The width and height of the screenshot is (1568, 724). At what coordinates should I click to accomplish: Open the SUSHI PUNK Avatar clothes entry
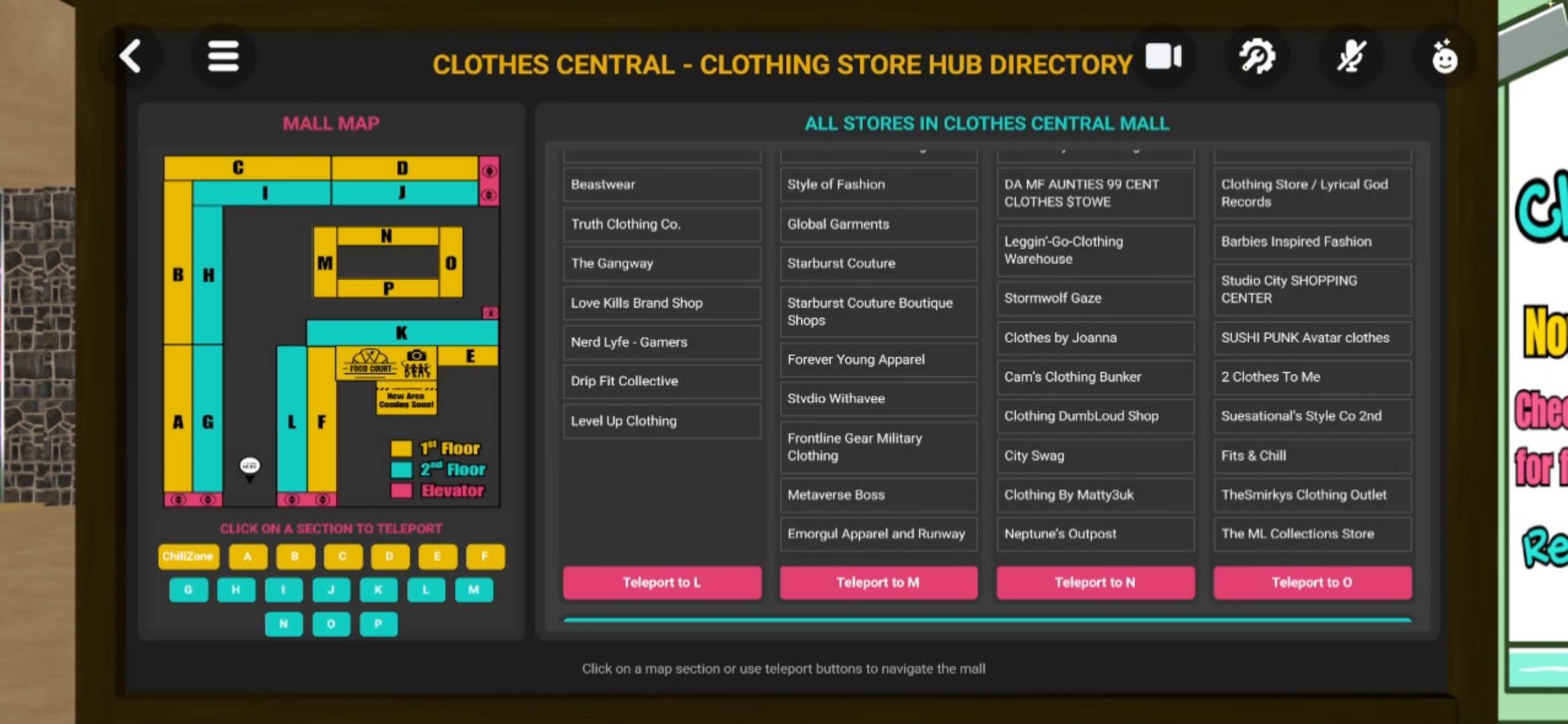coord(1311,338)
